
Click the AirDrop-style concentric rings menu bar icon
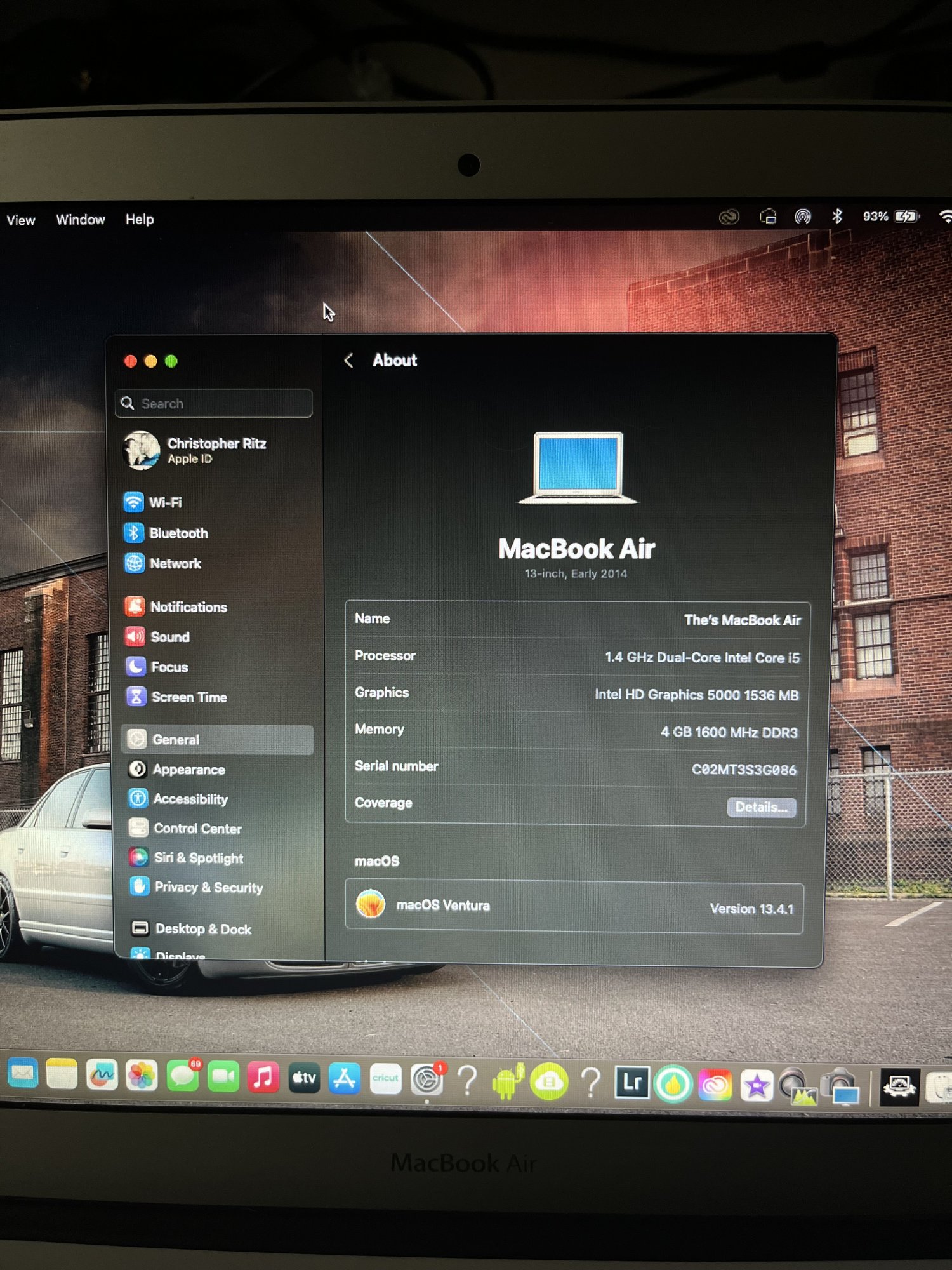[803, 217]
